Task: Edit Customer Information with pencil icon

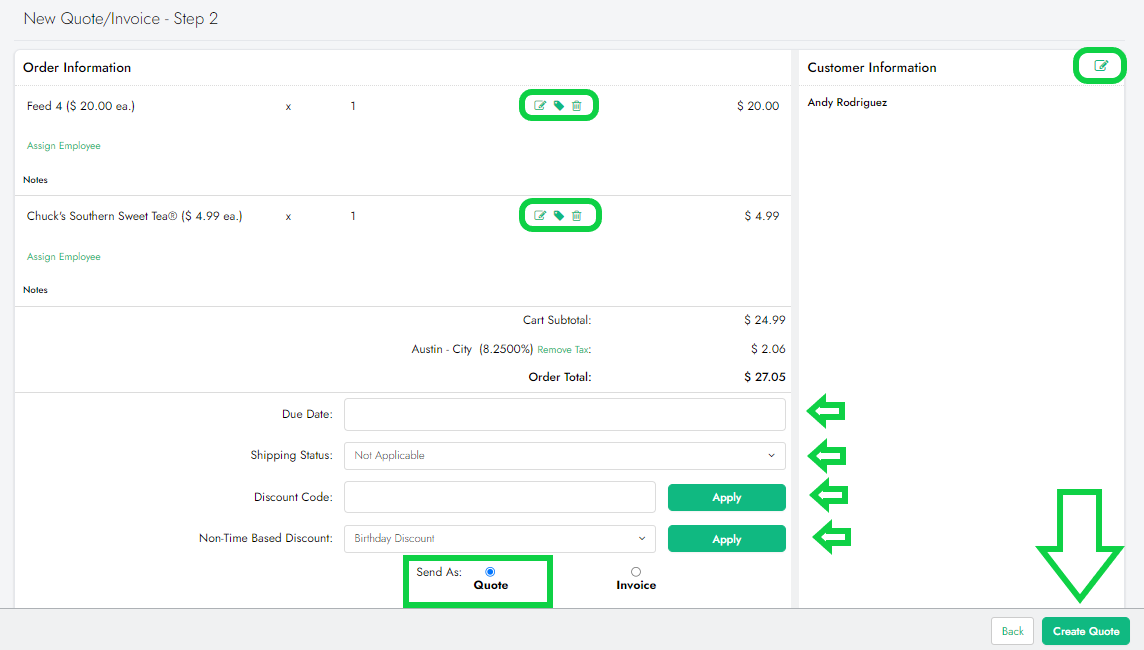Action: 1101,66
